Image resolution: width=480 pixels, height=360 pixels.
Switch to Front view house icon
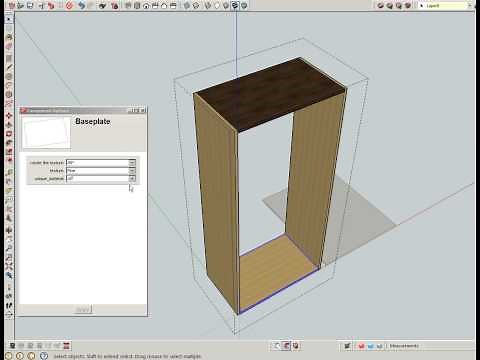coord(146,5)
